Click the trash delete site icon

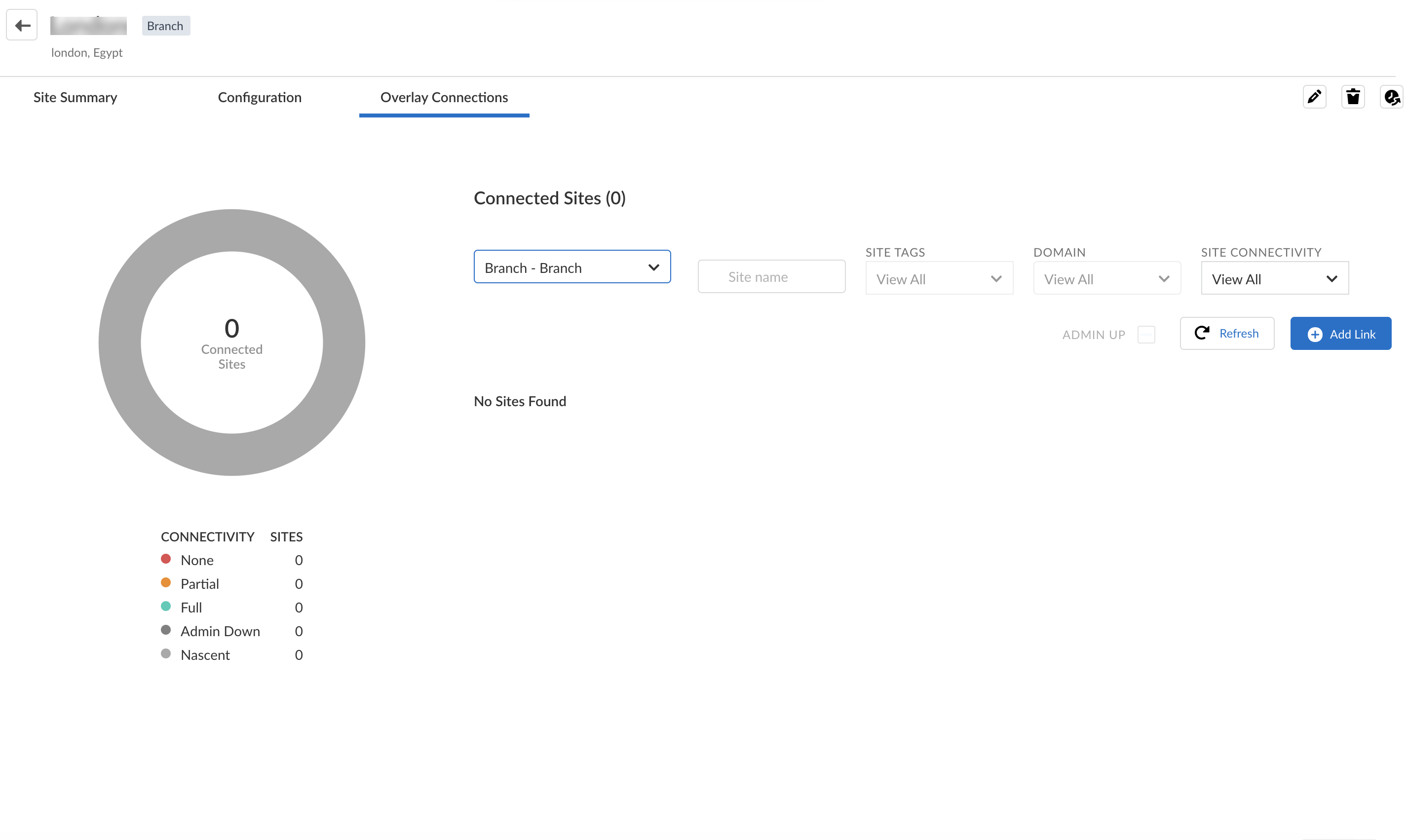tap(1353, 97)
